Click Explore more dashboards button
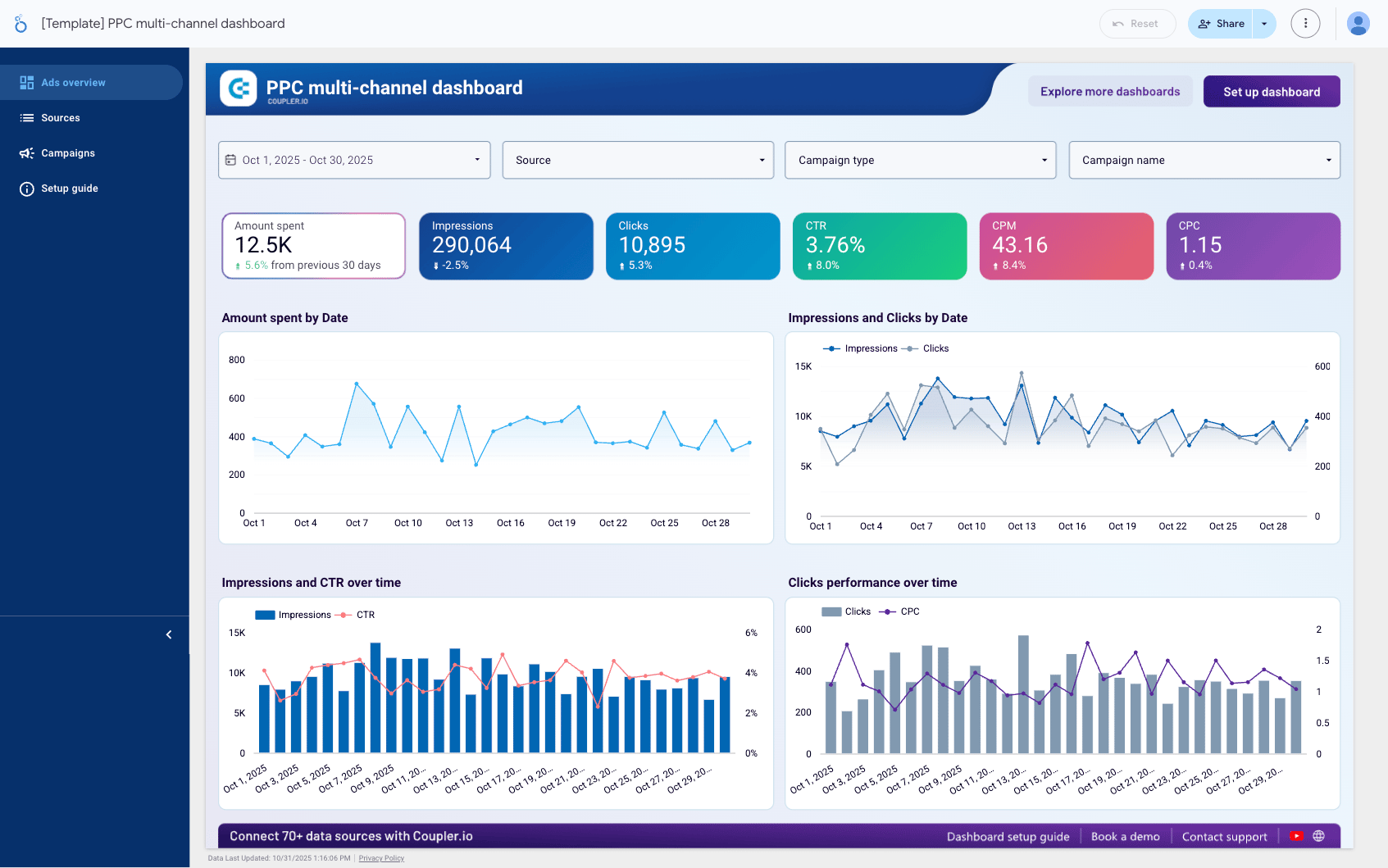 tap(1110, 92)
